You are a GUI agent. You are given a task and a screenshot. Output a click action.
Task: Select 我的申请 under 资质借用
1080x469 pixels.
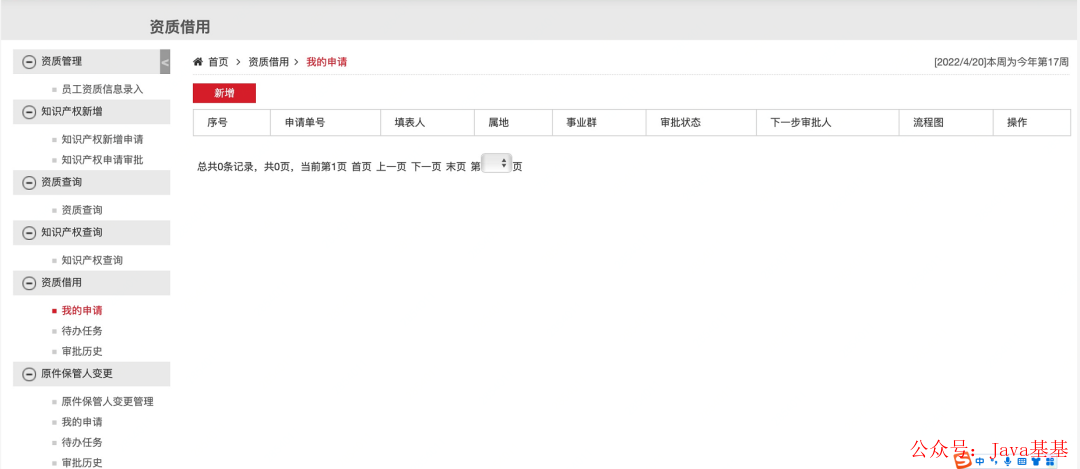[x=82, y=311]
